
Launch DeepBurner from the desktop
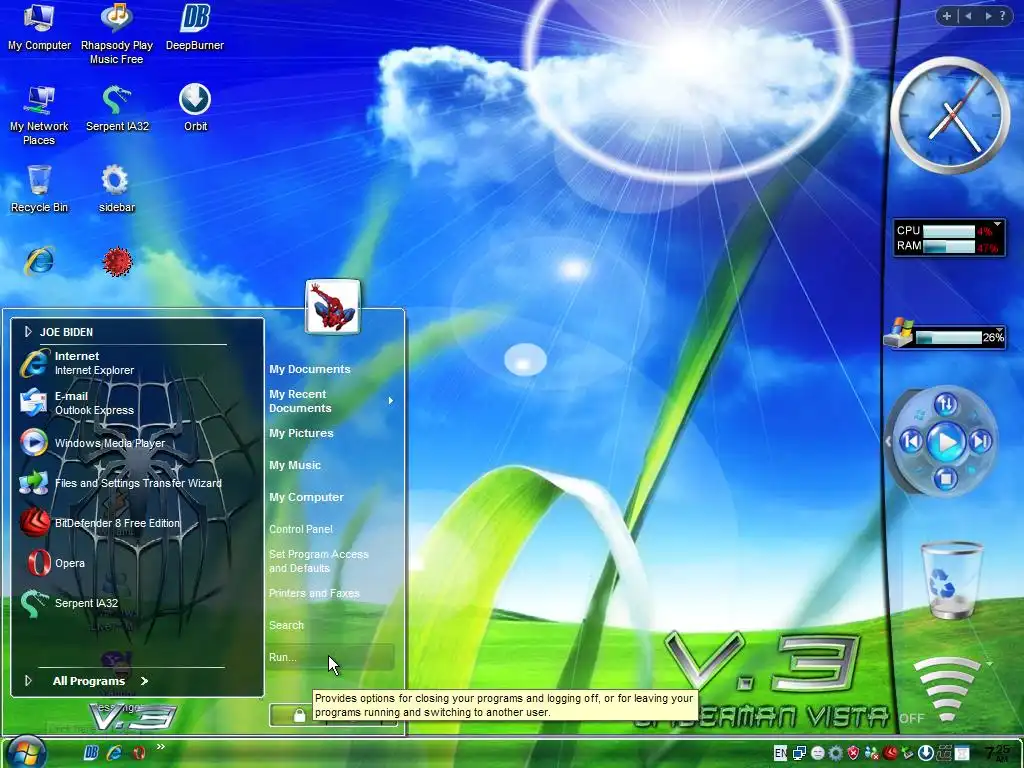[195, 27]
